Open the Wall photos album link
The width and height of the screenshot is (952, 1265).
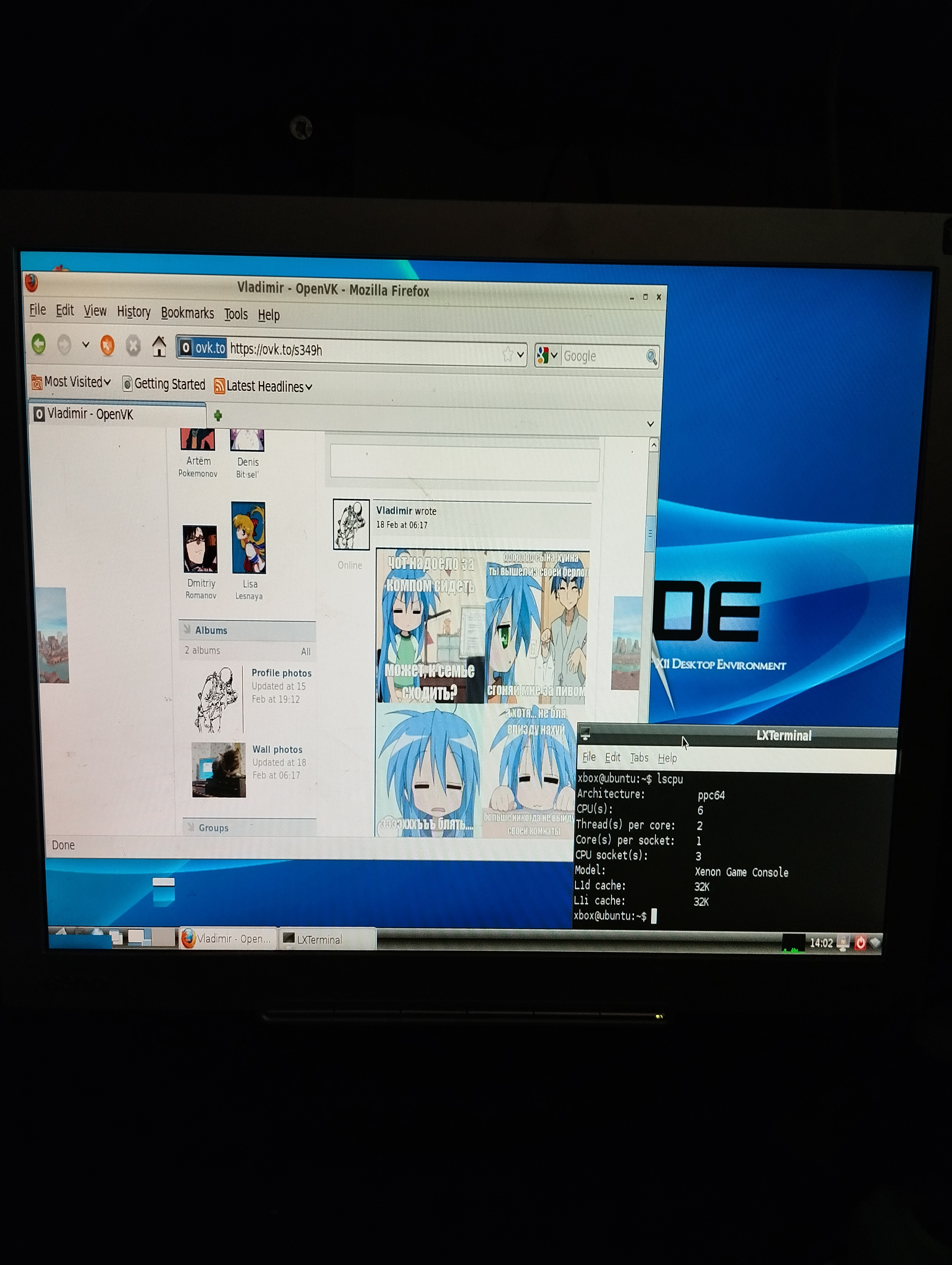[277, 749]
